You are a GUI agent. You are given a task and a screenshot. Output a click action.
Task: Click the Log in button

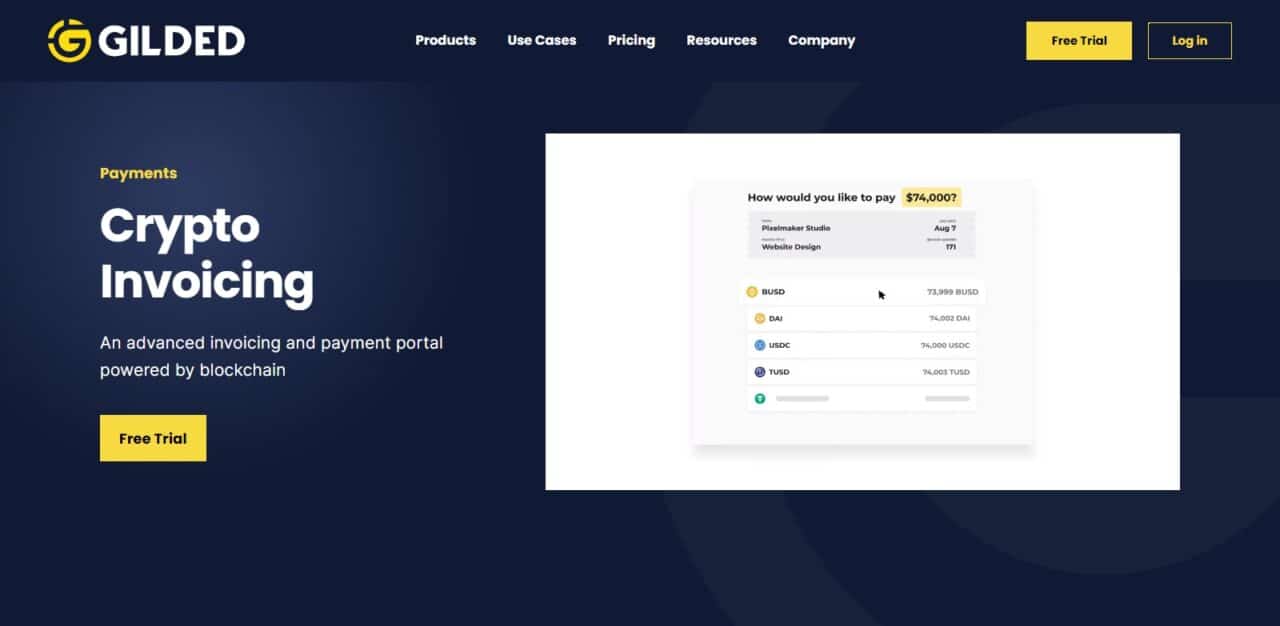[x=1189, y=41]
